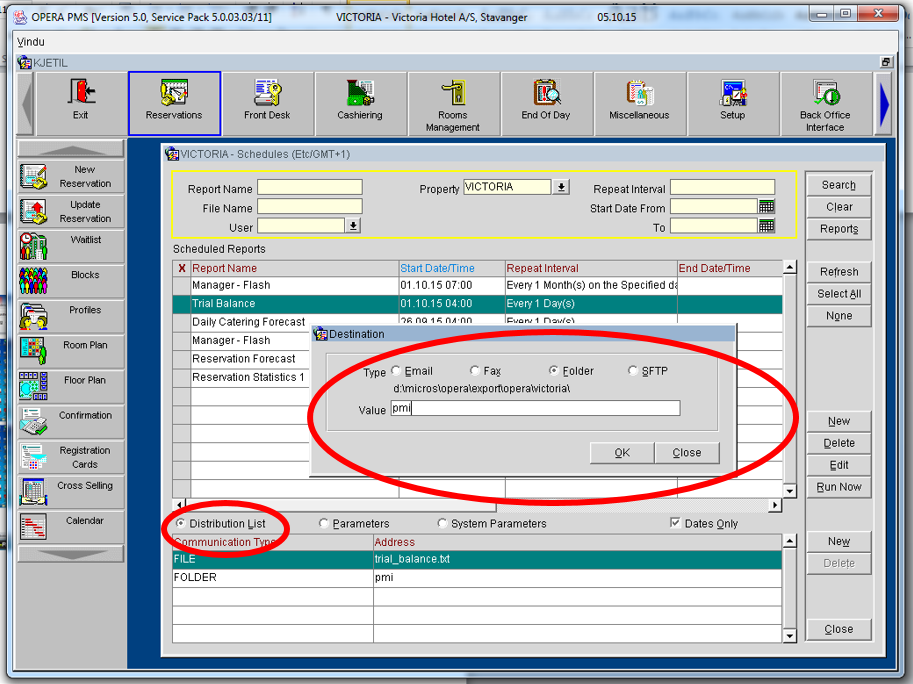This screenshot has height=684, width=913.
Task: Click the Report Name search field
Action: (x=310, y=187)
